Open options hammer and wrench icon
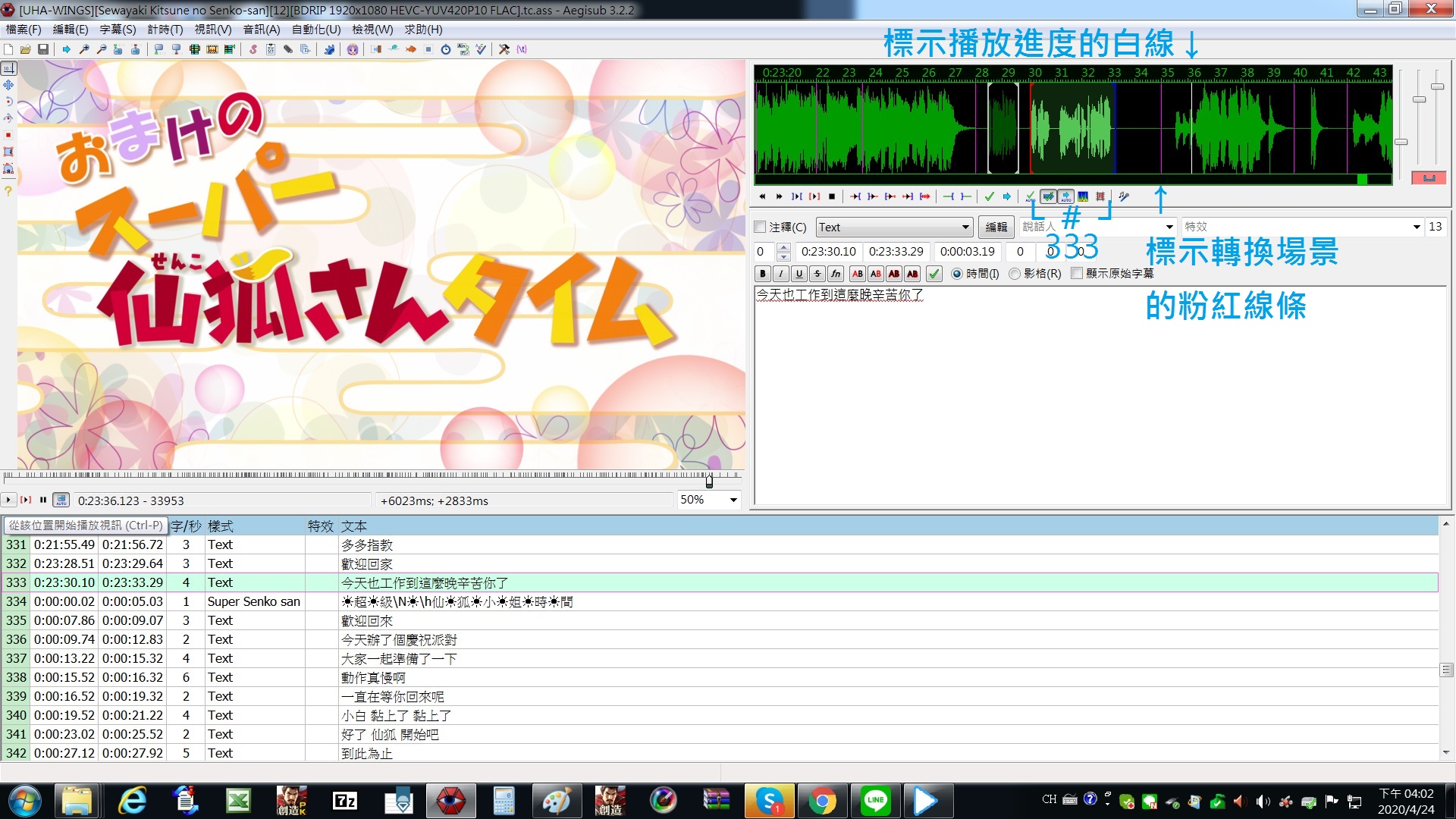The width and height of the screenshot is (1456, 819). coord(504,49)
